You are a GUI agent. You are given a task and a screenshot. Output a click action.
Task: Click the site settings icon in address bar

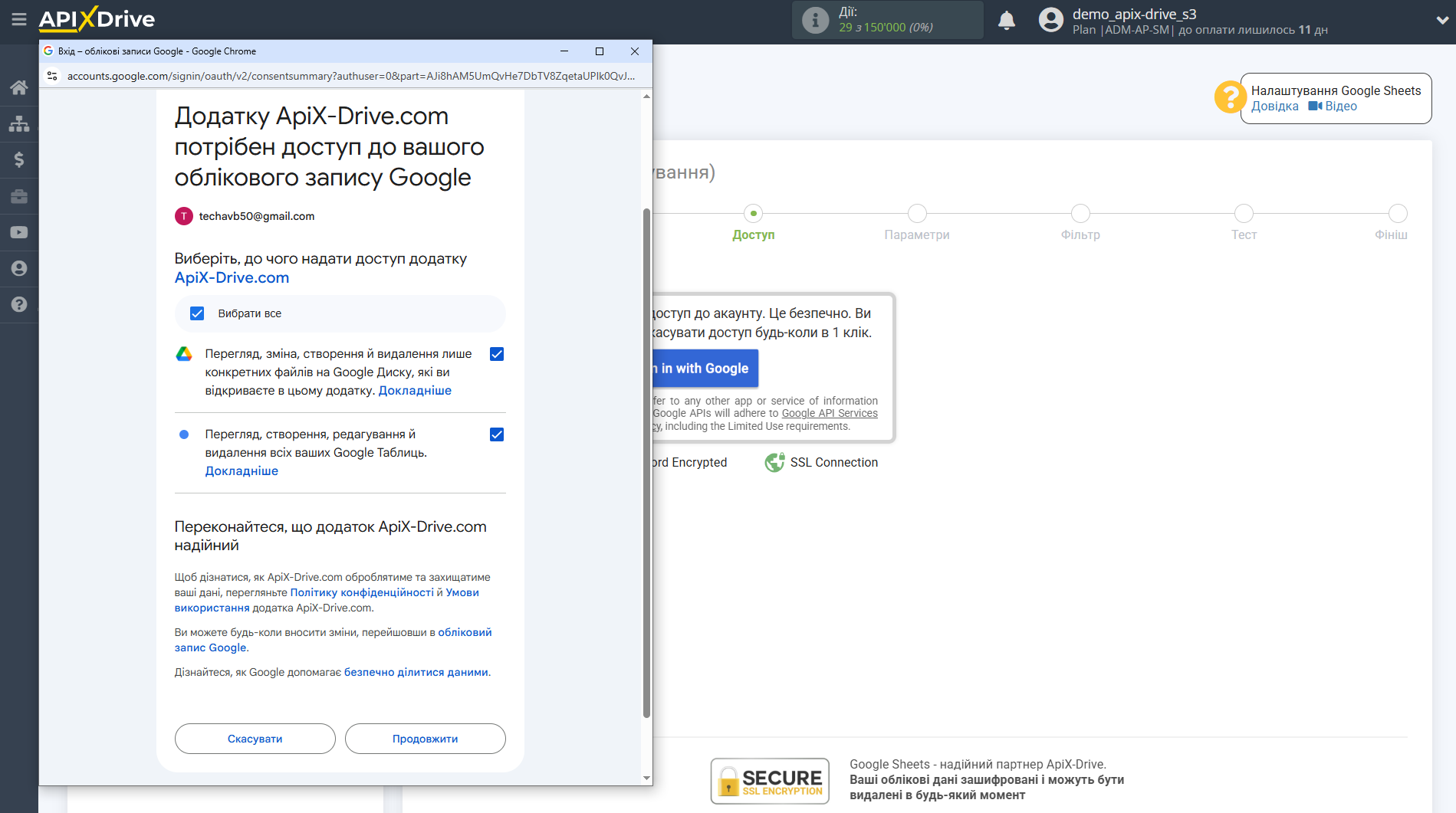point(52,76)
